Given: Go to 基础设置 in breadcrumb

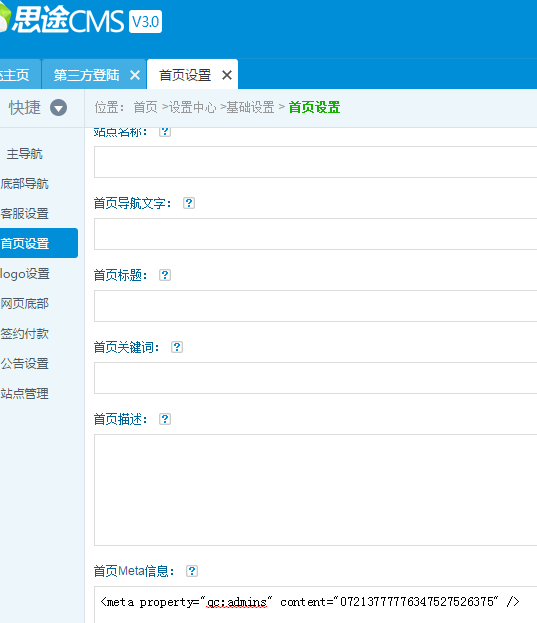Looking at the screenshot, I should 250,107.
